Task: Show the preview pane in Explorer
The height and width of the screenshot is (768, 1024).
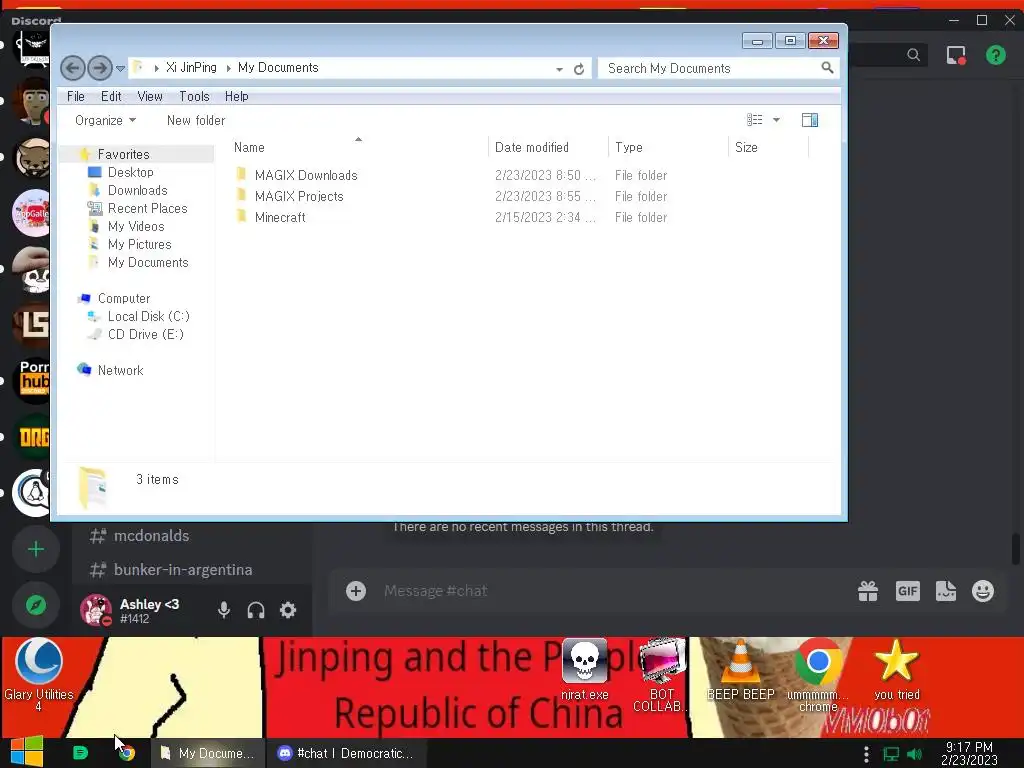Action: [x=810, y=120]
